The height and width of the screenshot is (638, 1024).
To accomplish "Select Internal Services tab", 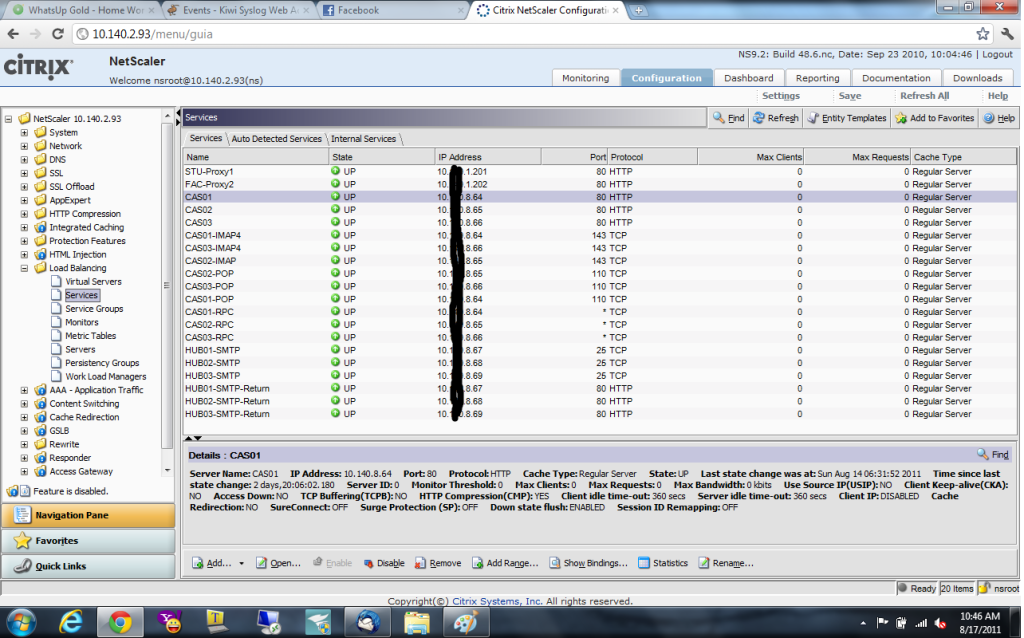I will tap(363, 138).
